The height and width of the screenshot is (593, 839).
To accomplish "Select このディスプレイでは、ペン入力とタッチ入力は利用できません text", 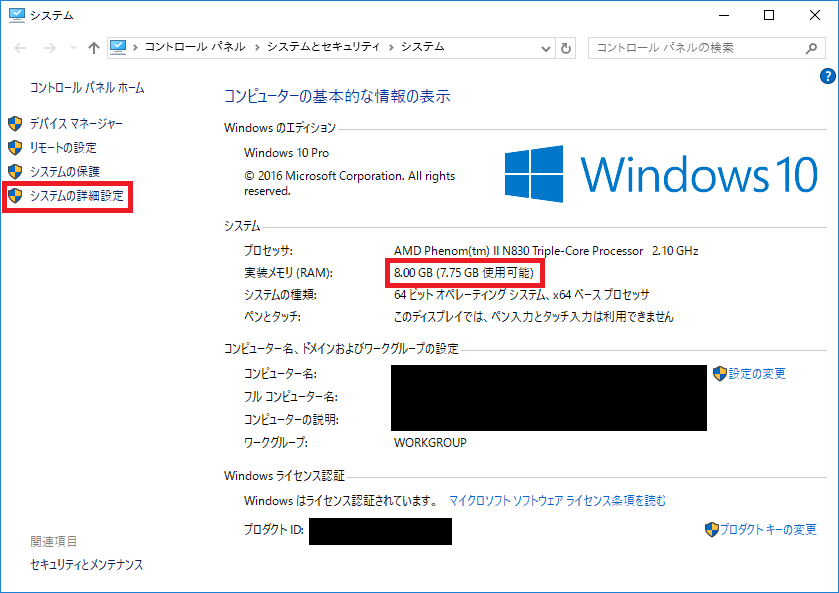I will (x=533, y=317).
